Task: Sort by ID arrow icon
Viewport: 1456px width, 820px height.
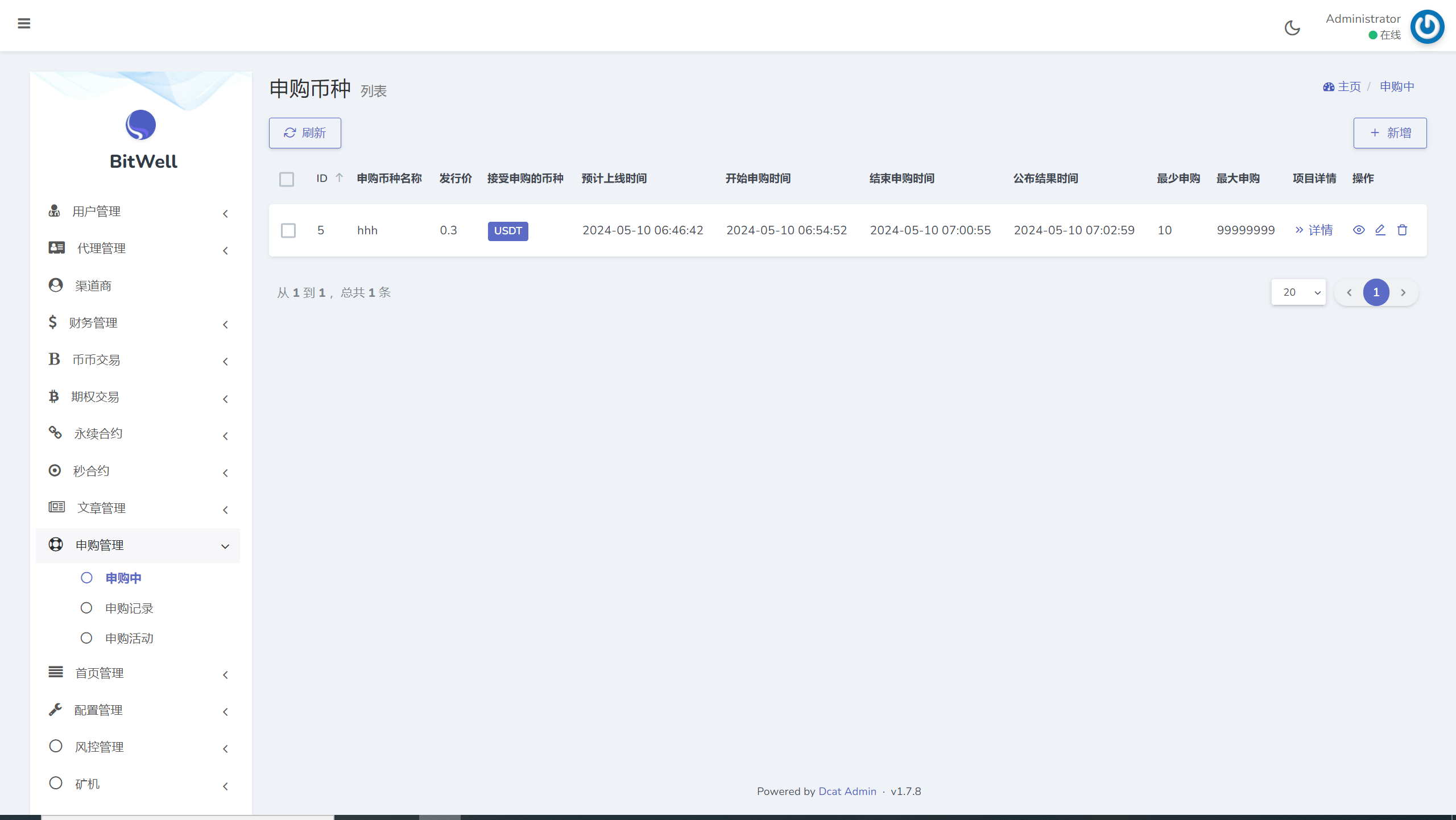Action: click(x=339, y=178)
